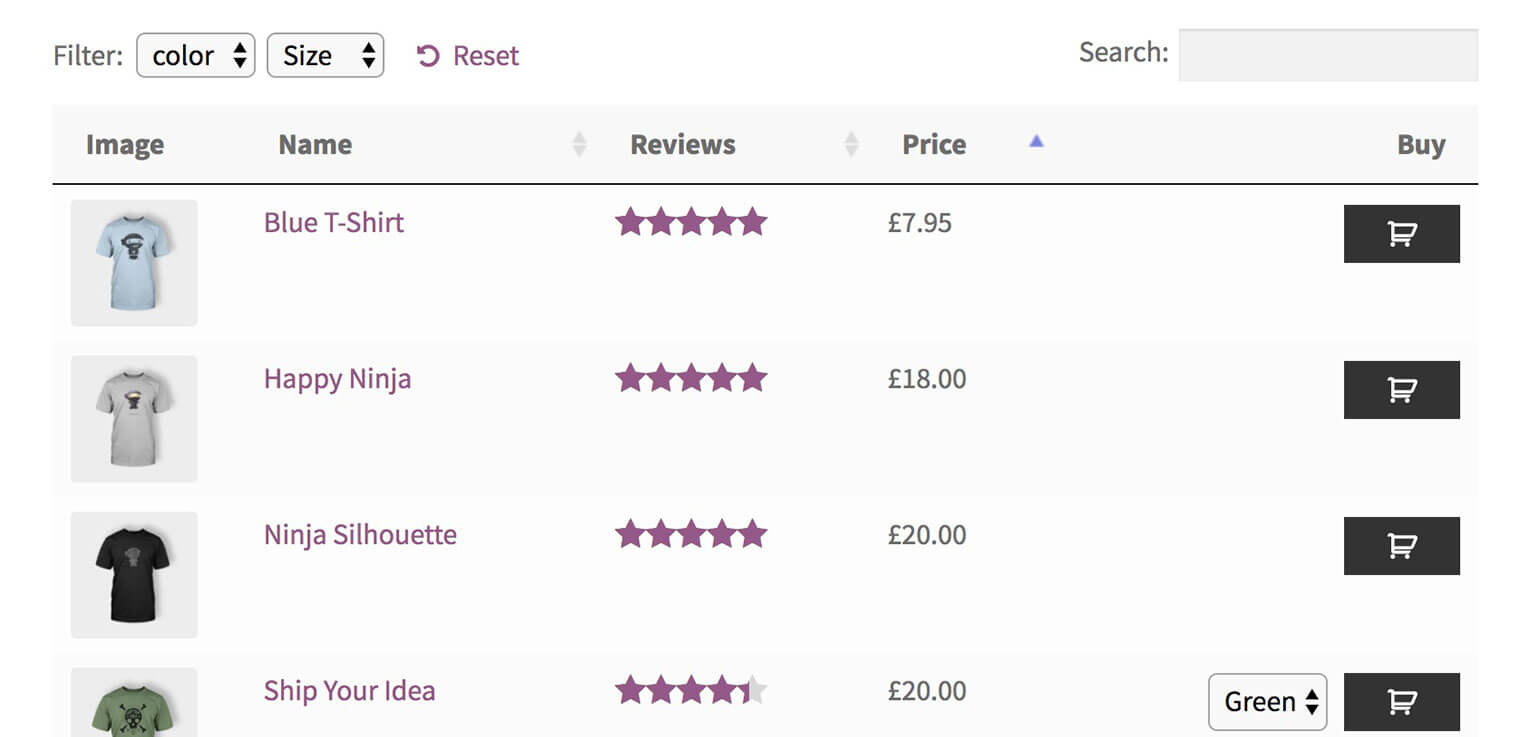Screen dimensions: 1540x737
Task: Click the circular reset arrow icon
Action: 428,56
